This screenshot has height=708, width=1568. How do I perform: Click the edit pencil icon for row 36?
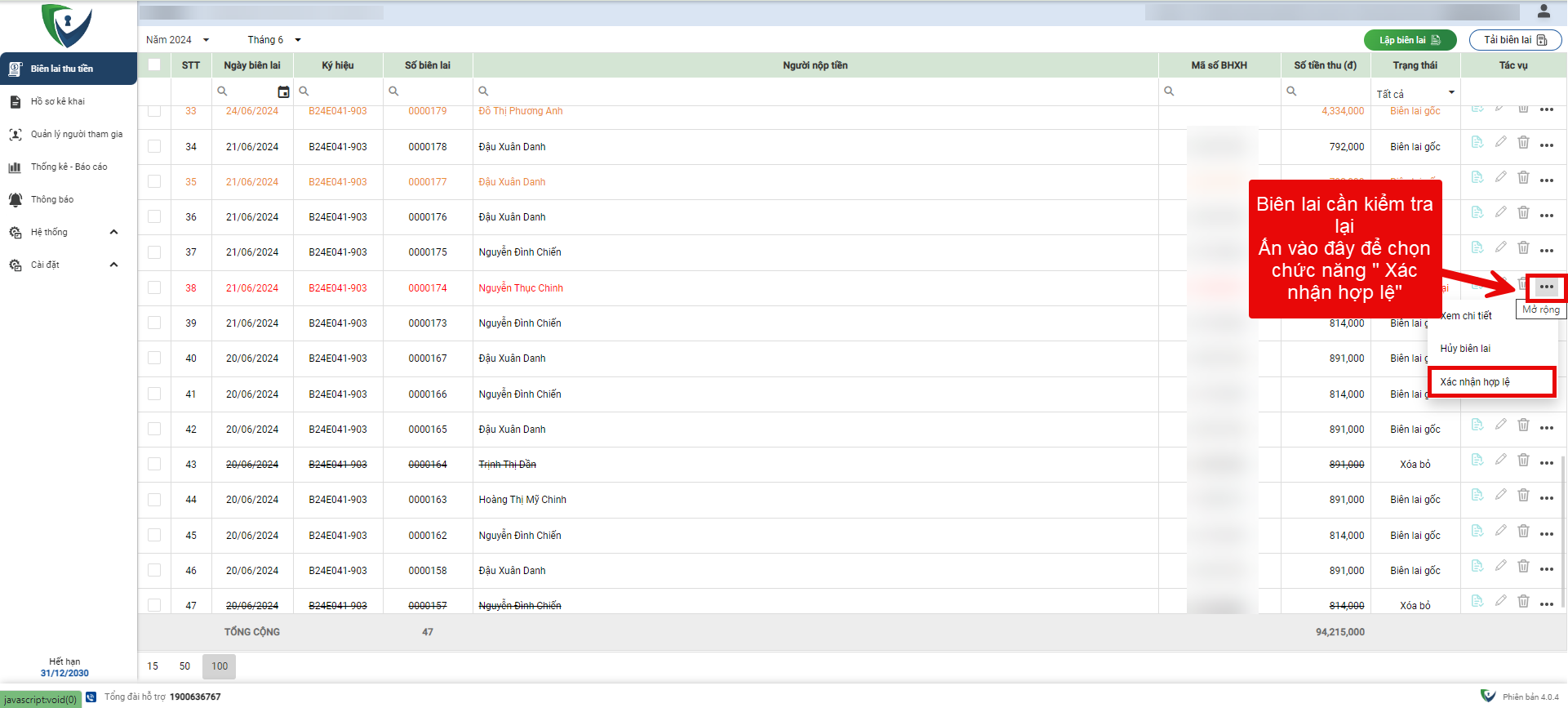tap(1500, 212)
